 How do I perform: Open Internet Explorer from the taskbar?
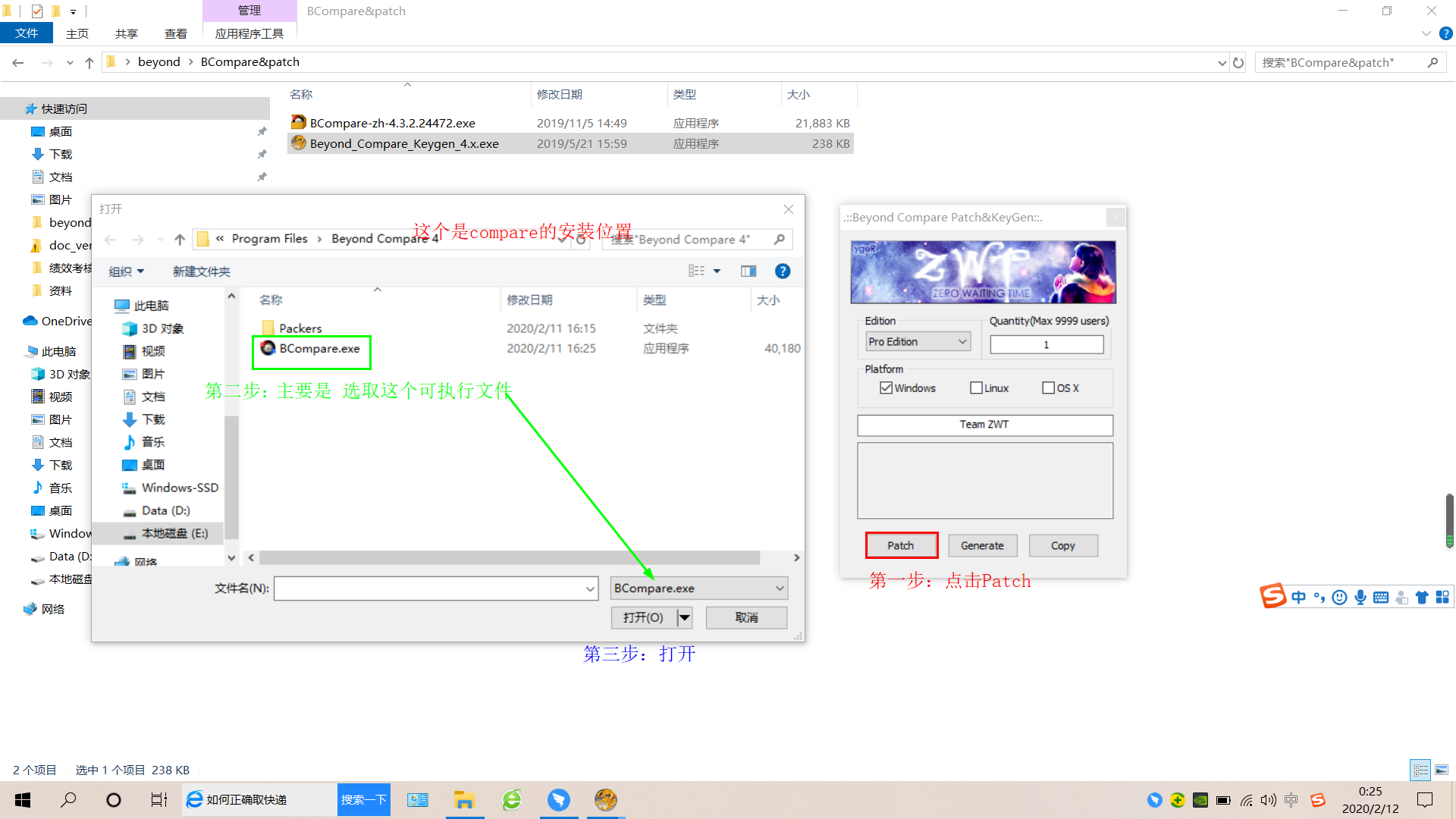click(x=512, y=799)
